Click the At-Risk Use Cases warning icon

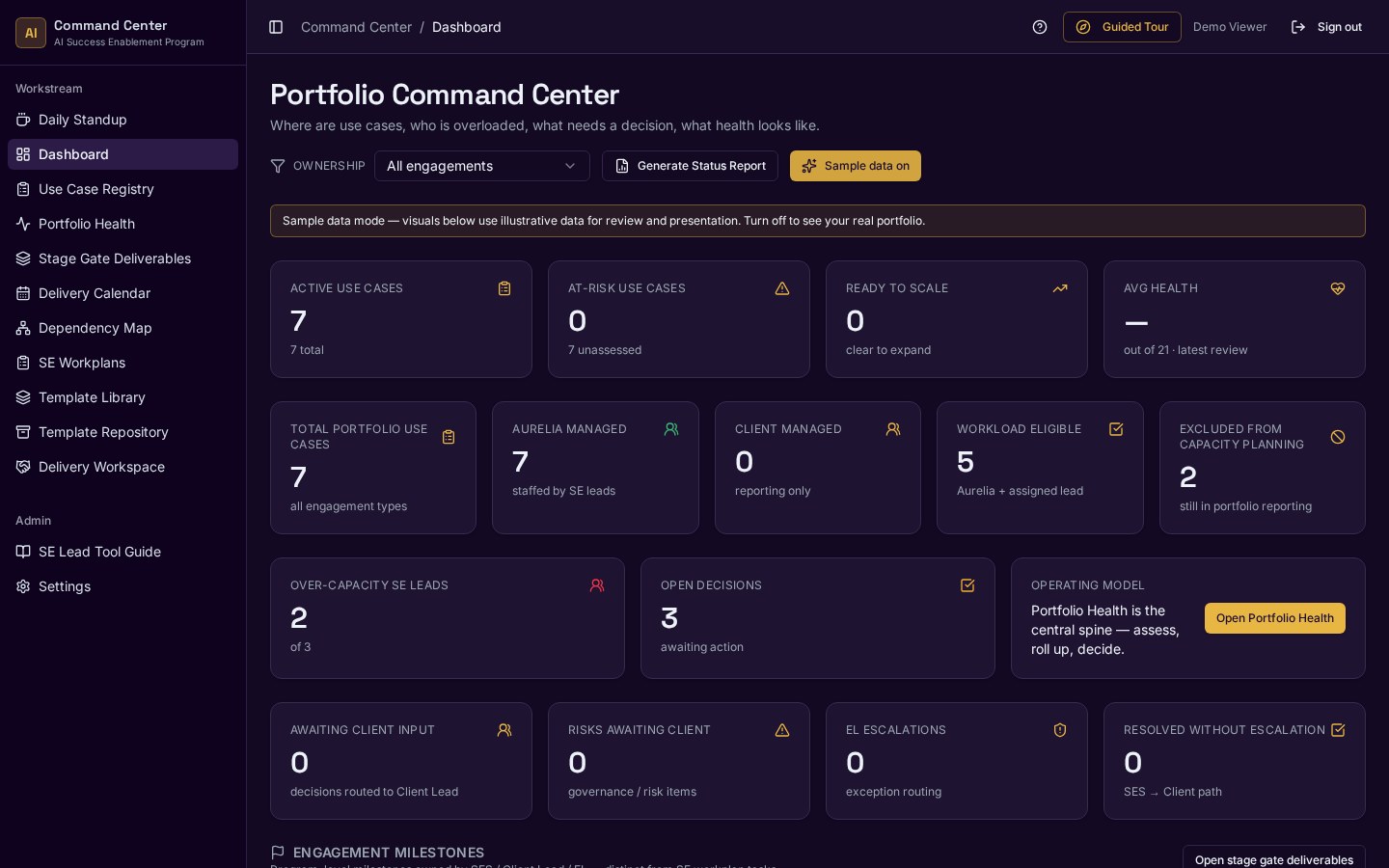782,288
